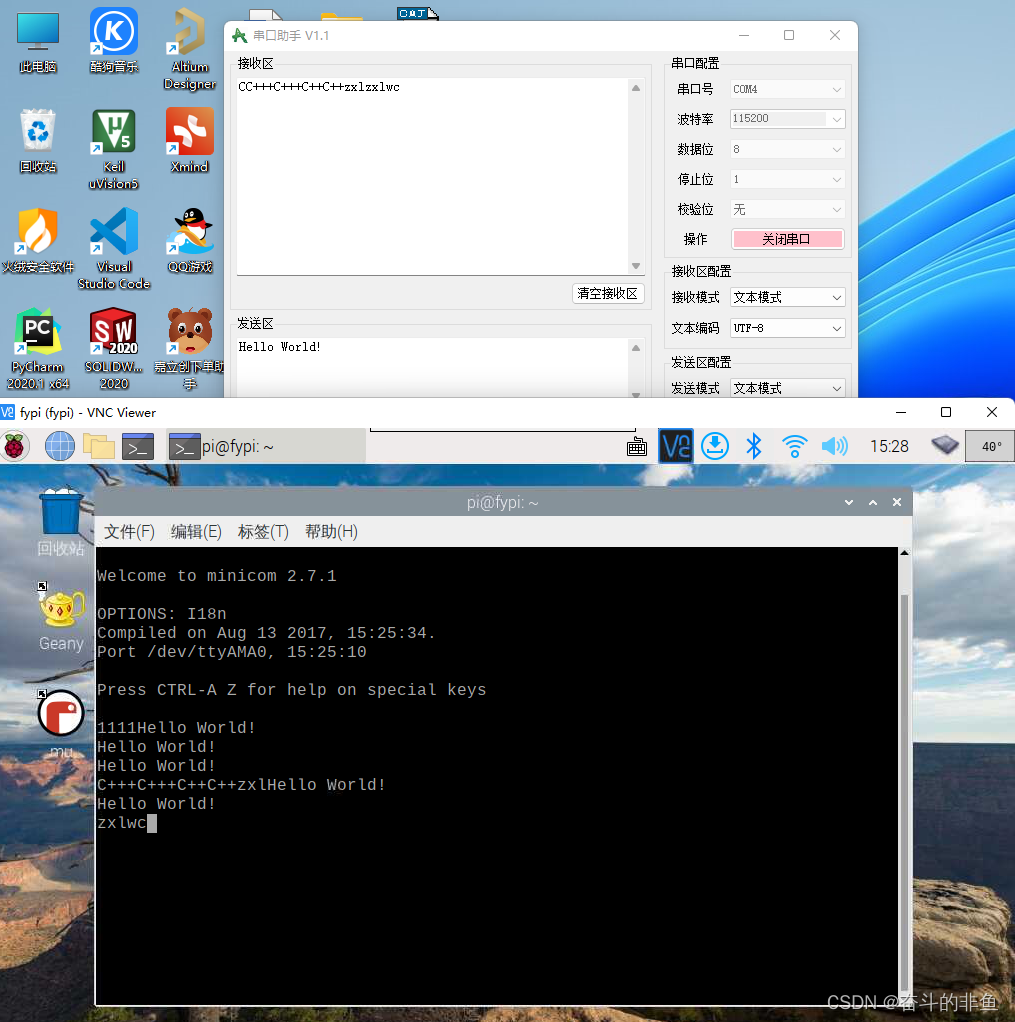Viewport: 1015px width, 1022px height.
Task: Click the ejecter drive icon in Pi panel
Action: (945, 446)
